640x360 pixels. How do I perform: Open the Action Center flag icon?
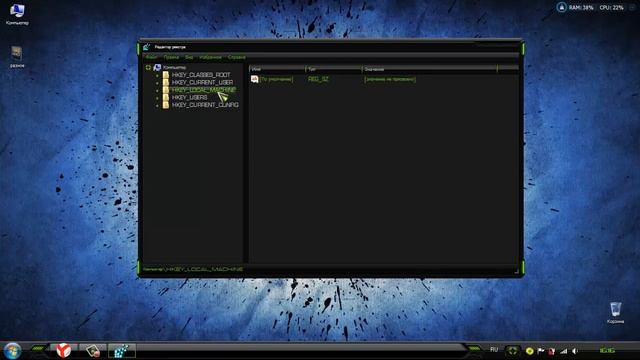[x=541, y=351]
